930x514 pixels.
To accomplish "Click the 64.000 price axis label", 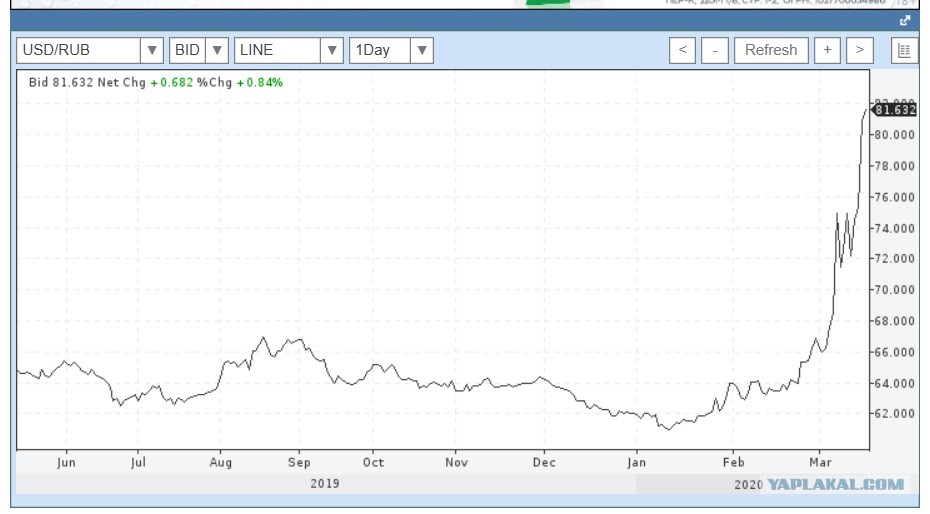I will click(895, 384).
